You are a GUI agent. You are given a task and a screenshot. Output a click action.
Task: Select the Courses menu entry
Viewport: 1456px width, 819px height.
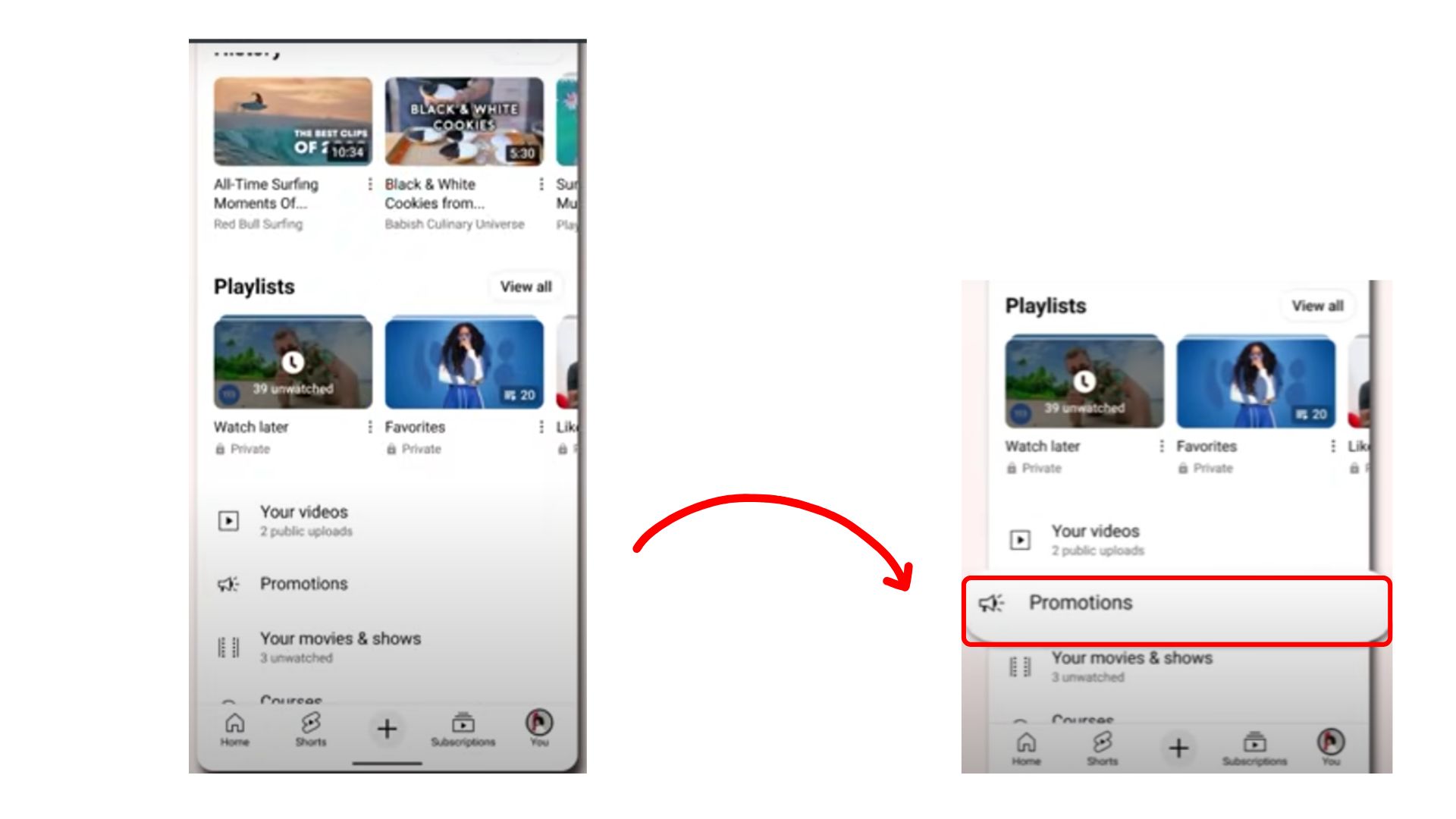point(290,699)
